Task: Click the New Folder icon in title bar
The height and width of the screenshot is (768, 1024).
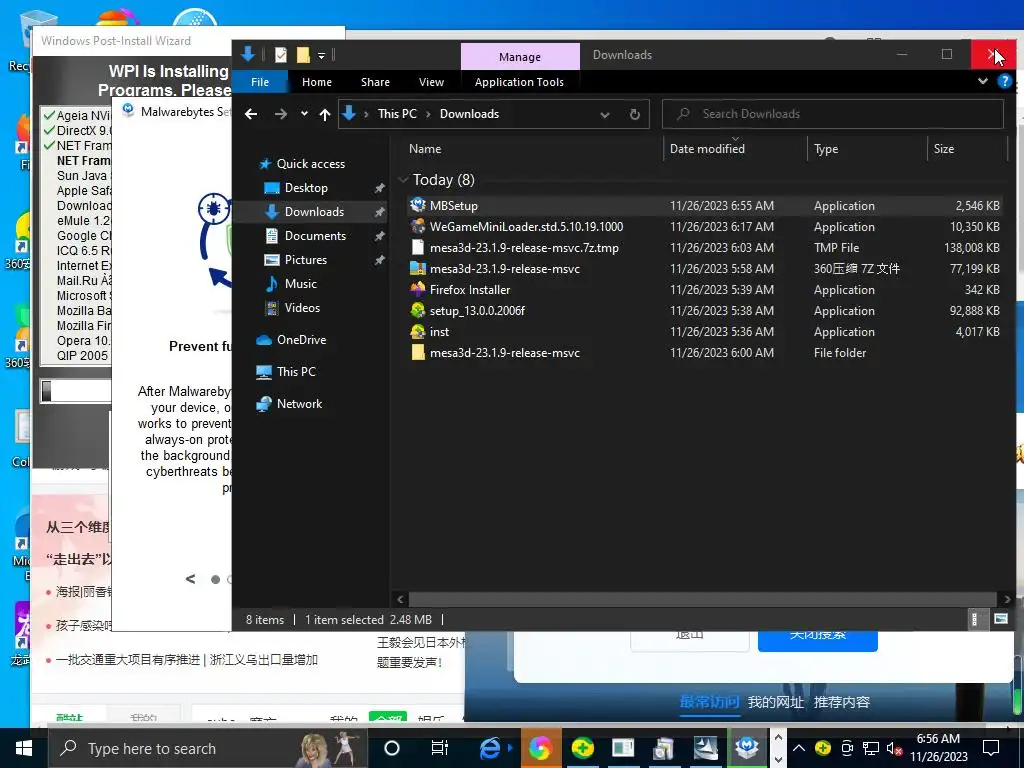Action: (x=303, y=55)
